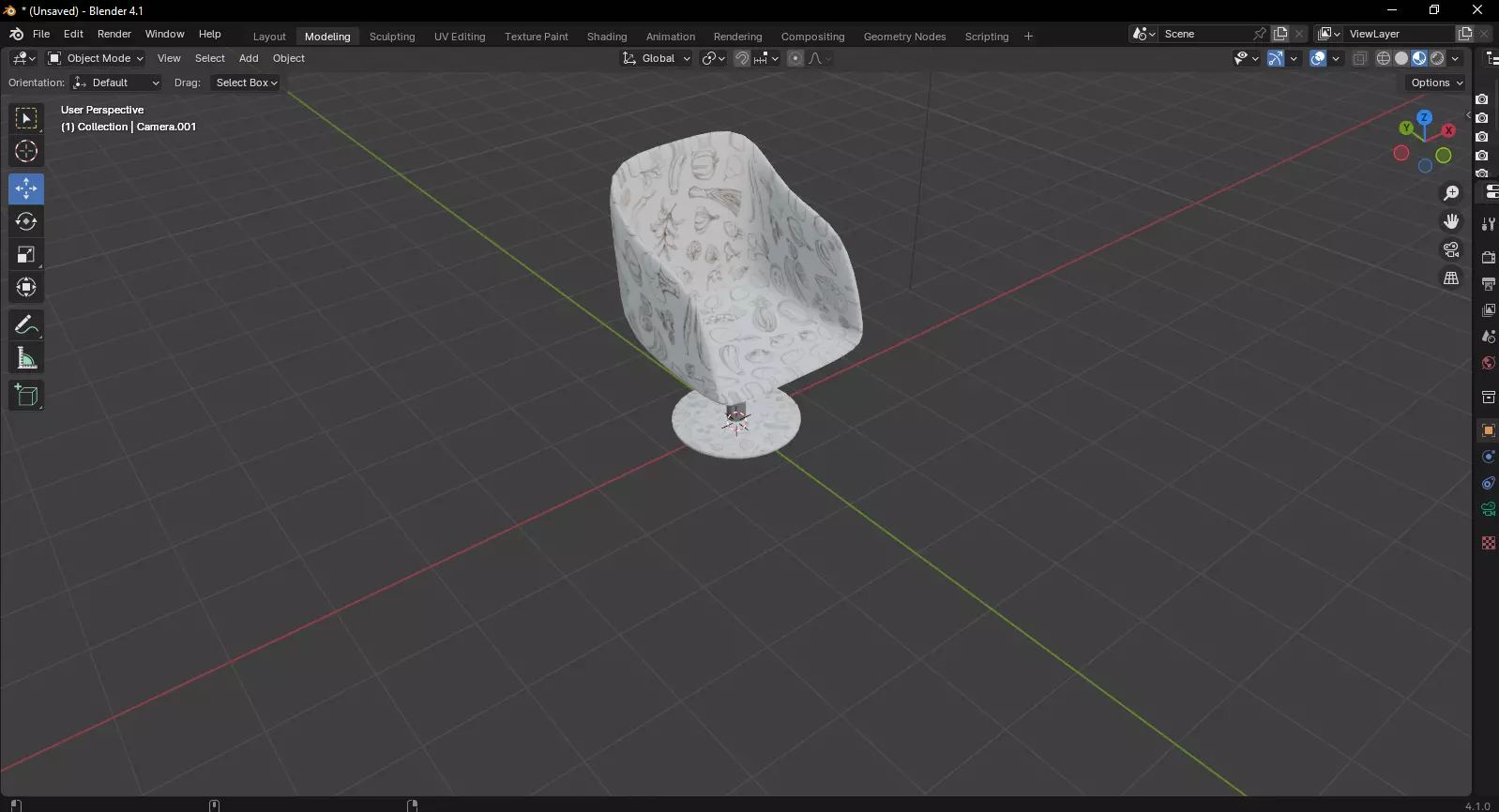Viewport: 1499px width, 812px height.
Task: Open the Scene properties tab
Action: pos(1488,336)
